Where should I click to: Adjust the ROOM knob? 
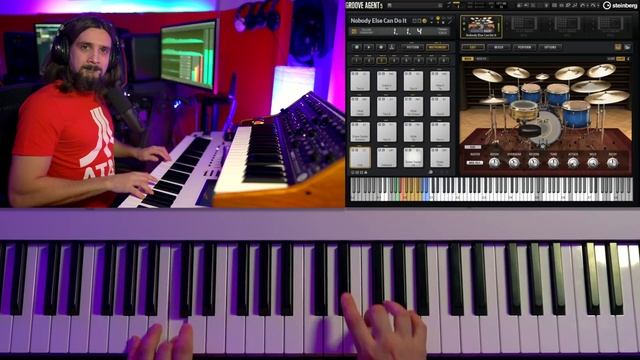pos(494,163)
